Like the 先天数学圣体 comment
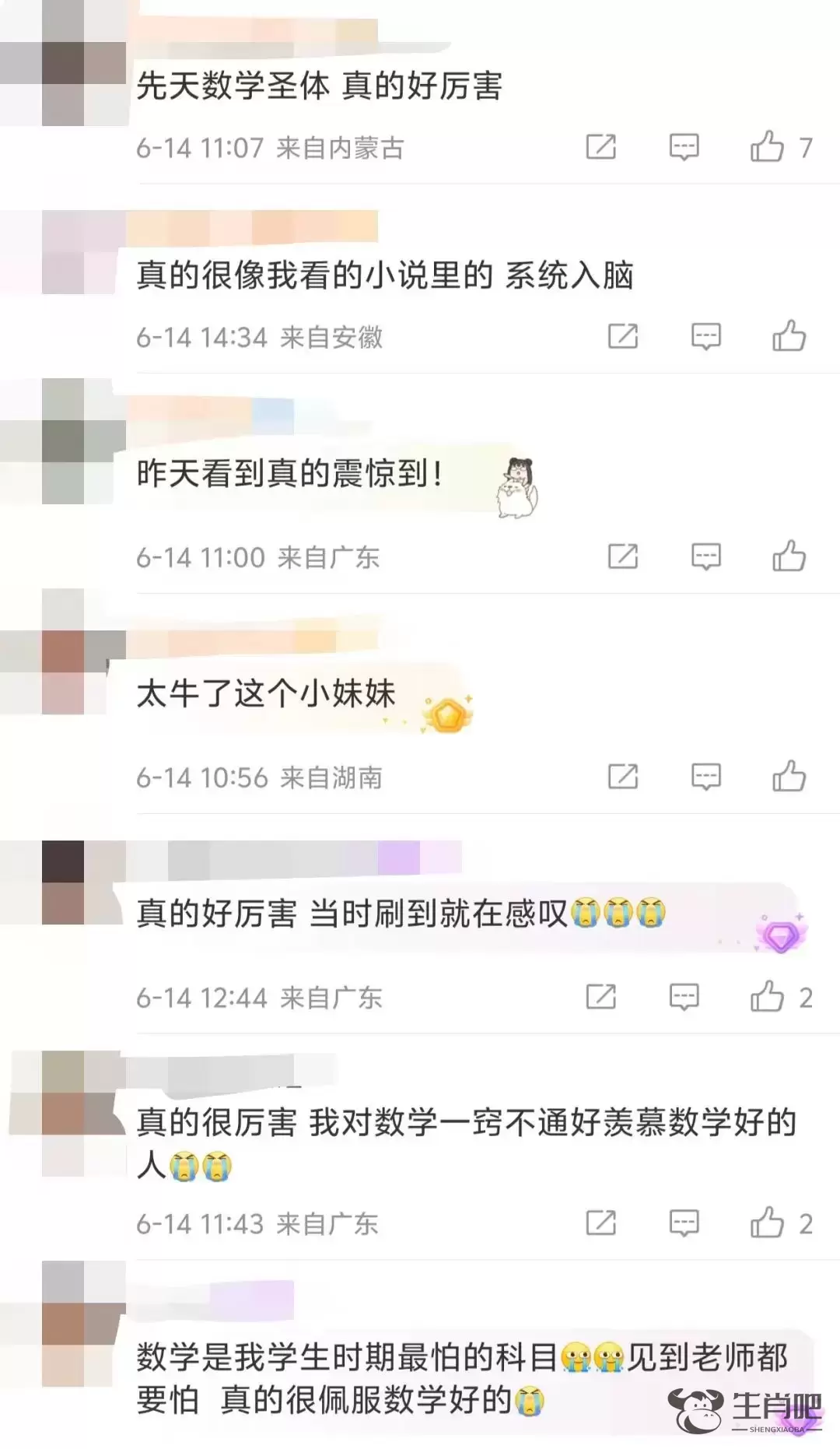The width and height of the screenshot is (840, 1449). [767, 146]
